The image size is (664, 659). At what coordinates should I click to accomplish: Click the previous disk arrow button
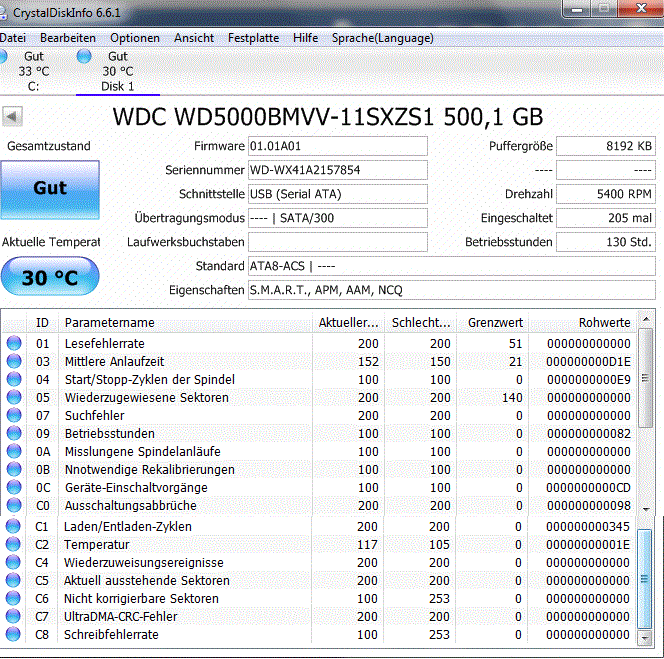pyautogui.click(x=12, y=116)
